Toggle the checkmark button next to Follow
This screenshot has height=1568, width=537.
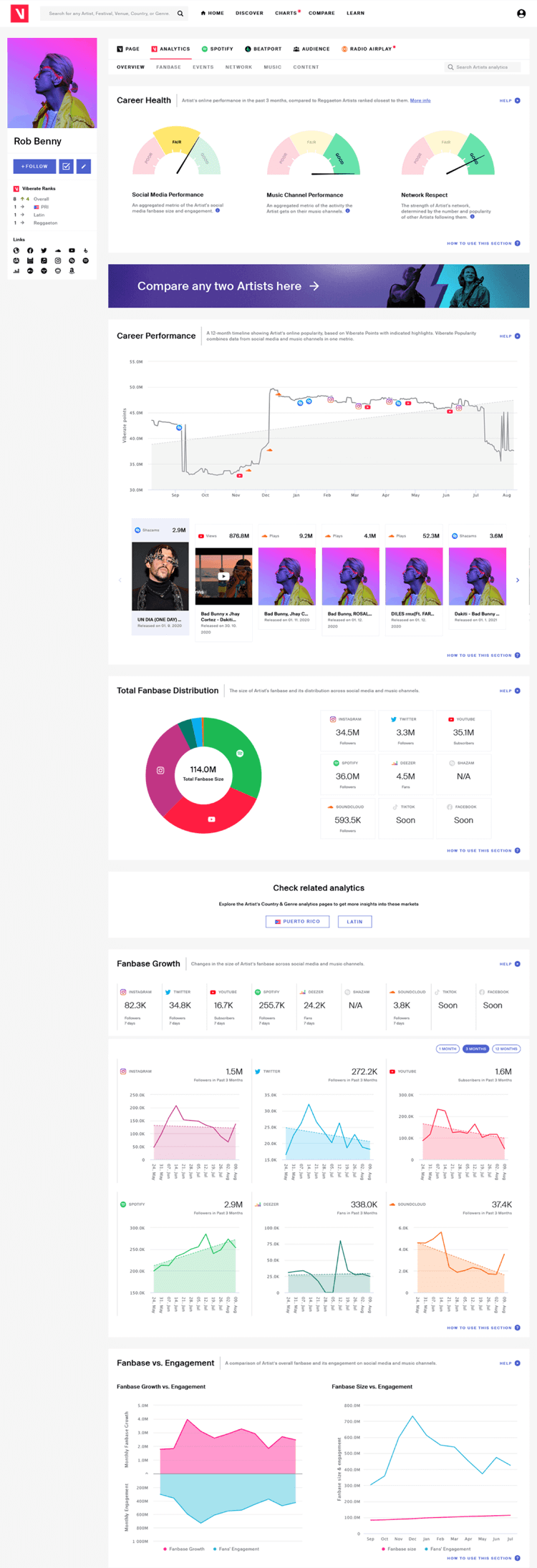coord(66,166)
